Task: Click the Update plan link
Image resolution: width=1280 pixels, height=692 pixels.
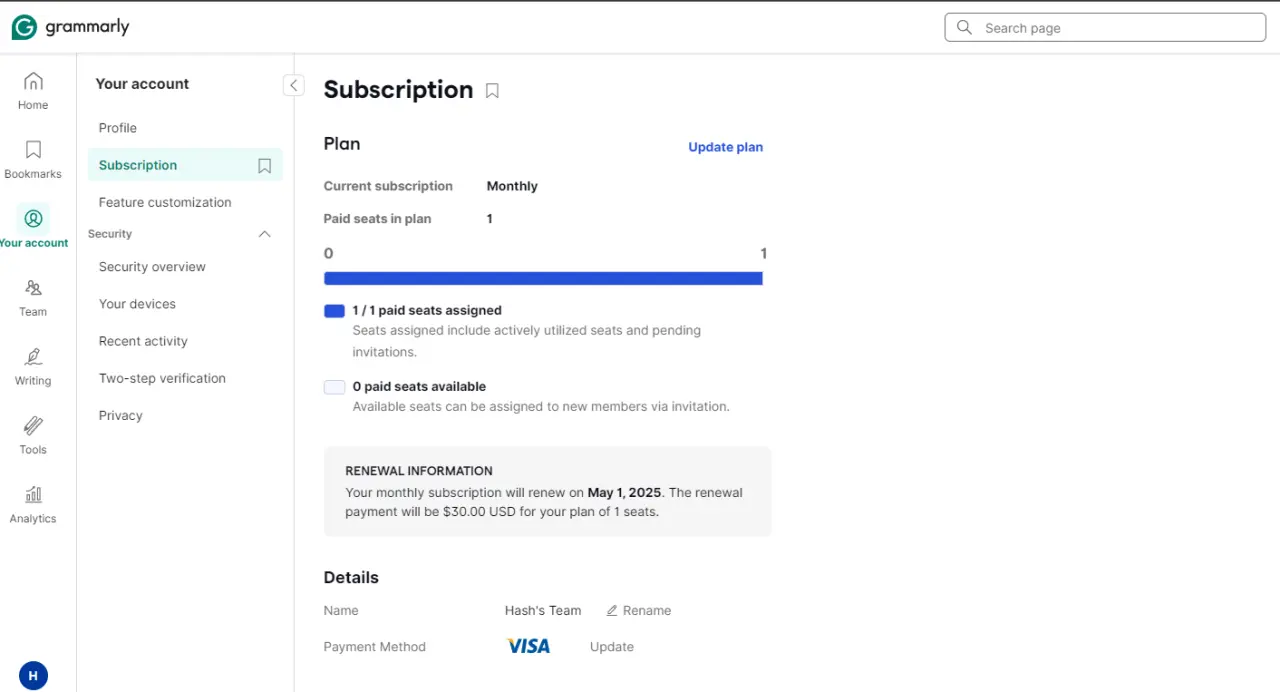Action: pyautogui.click(x=725, y=147)
